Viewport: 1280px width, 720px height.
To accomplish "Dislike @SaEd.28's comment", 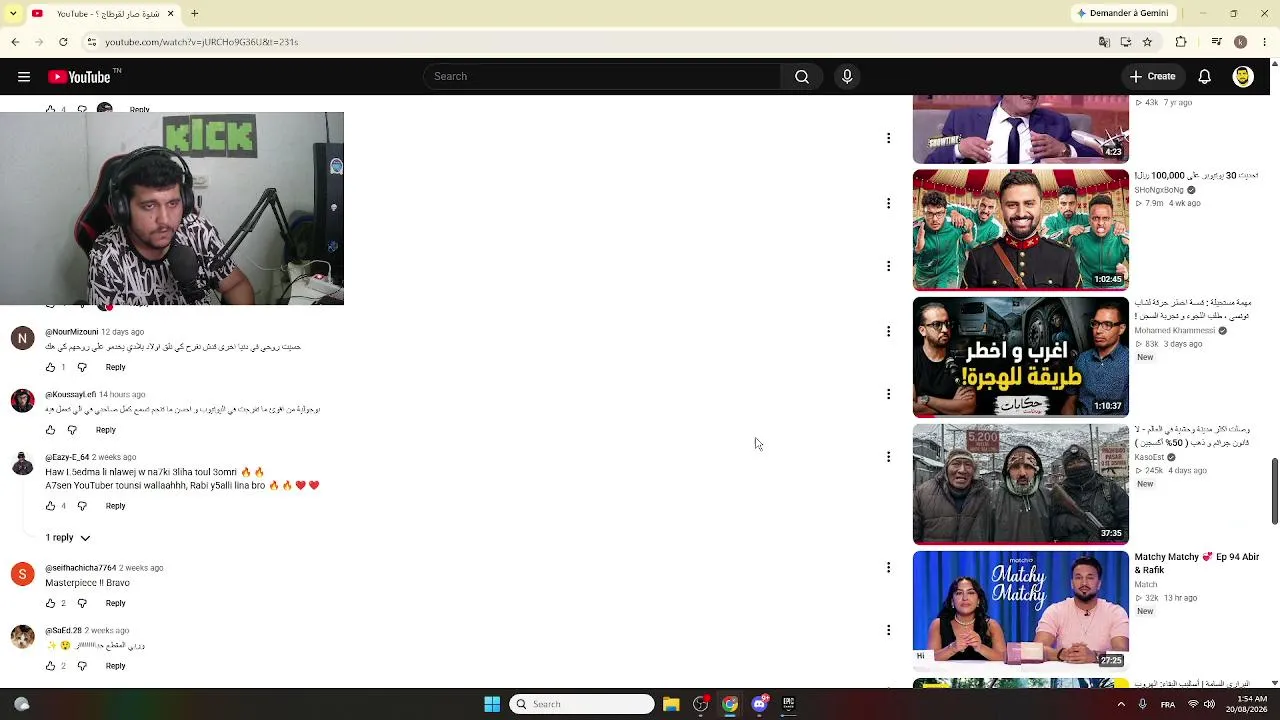I will pyautogui.click(x=82, y=666).
